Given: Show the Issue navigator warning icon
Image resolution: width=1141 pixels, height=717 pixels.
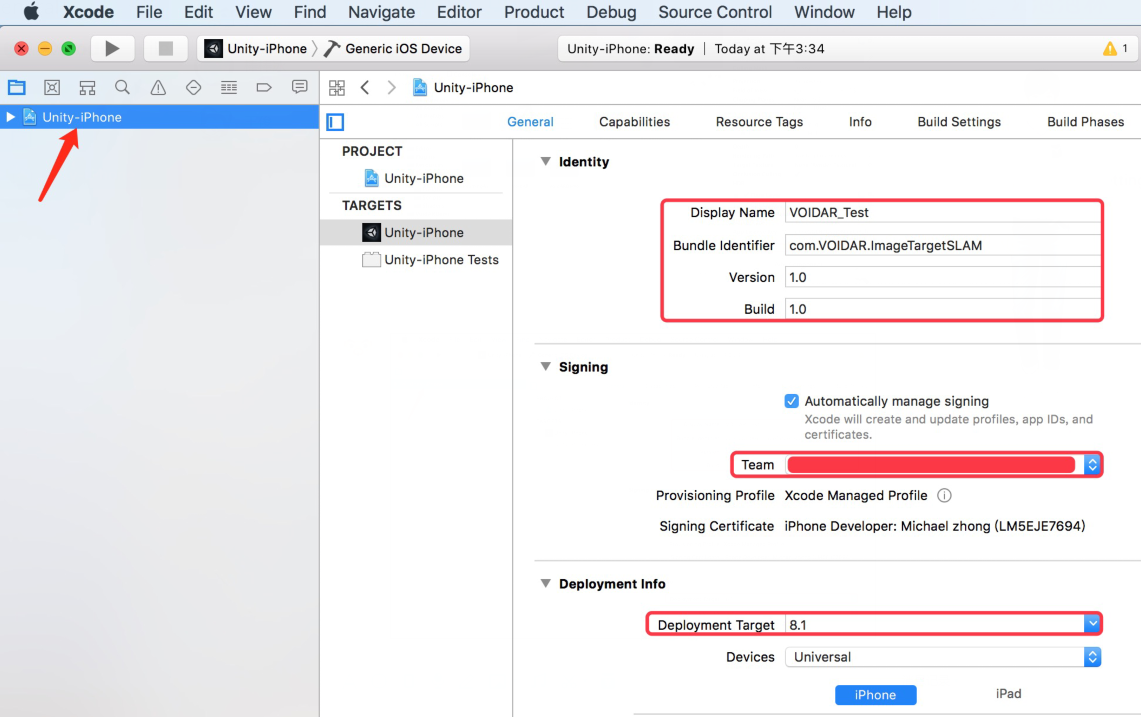Looking at the screenshot, I should coord(158,87).
